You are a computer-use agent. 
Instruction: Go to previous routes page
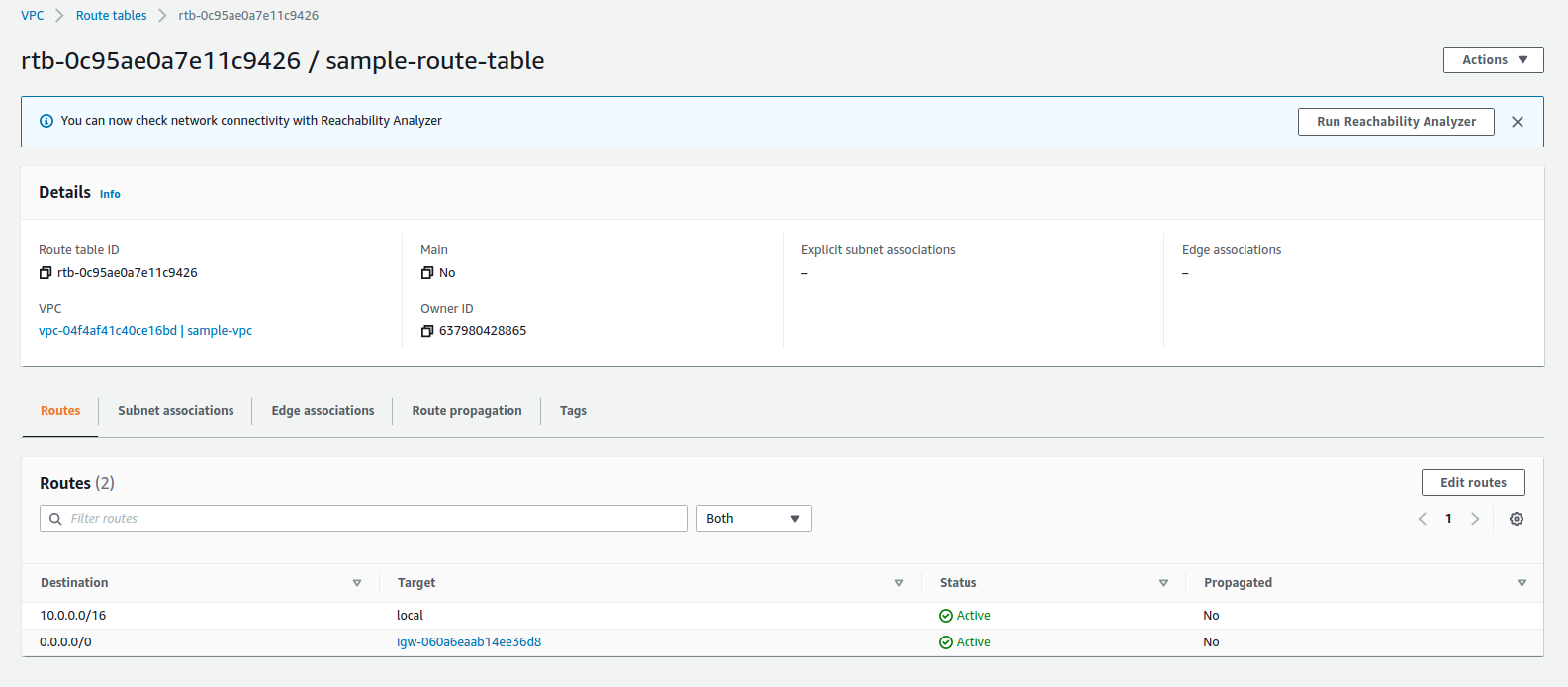click(x=1423, y=519)
